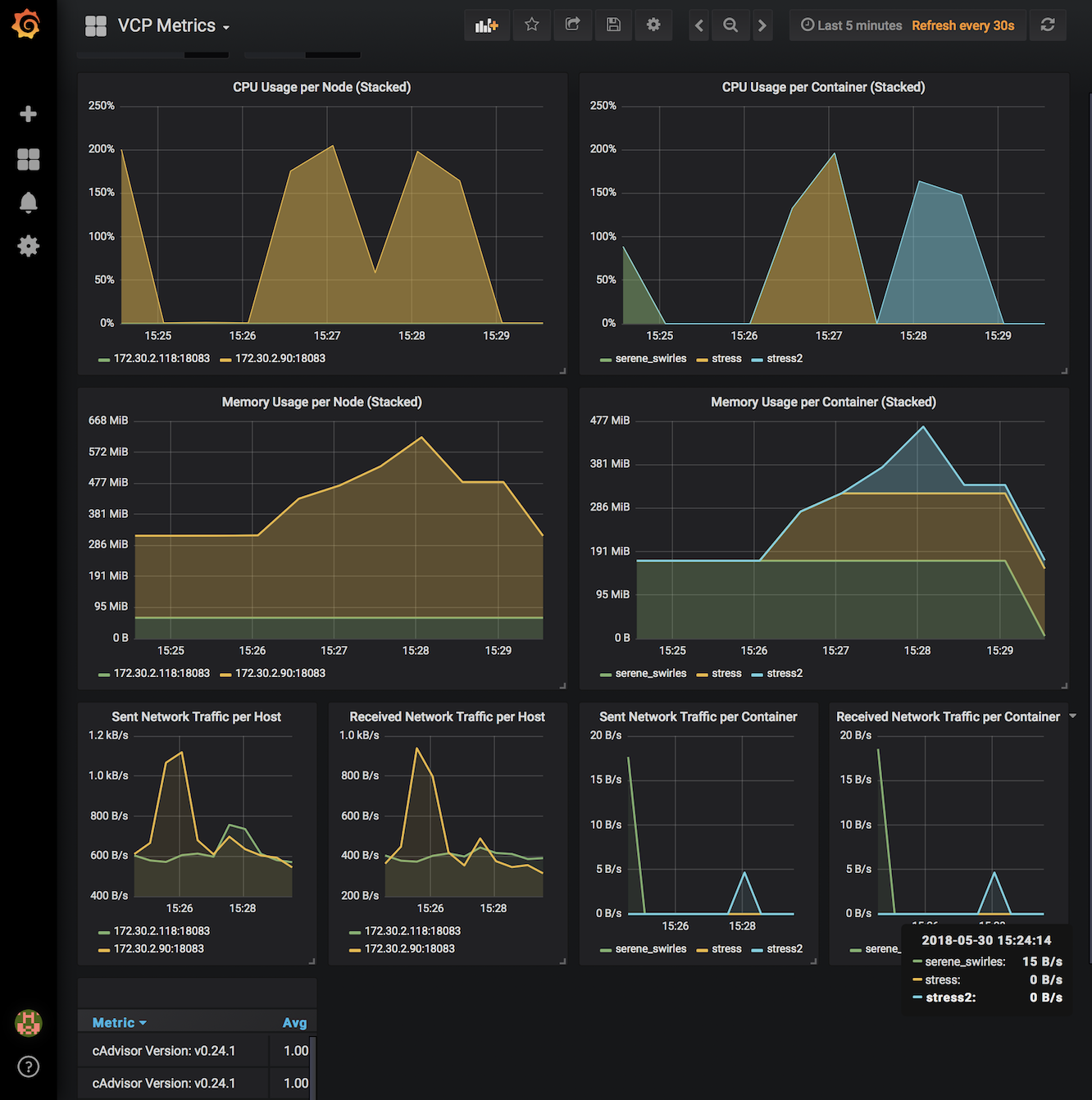Open Alerting bell icon in sidebar
Screen dimensions: 1092x1100
pyautogui.click(x=28, y=202)
